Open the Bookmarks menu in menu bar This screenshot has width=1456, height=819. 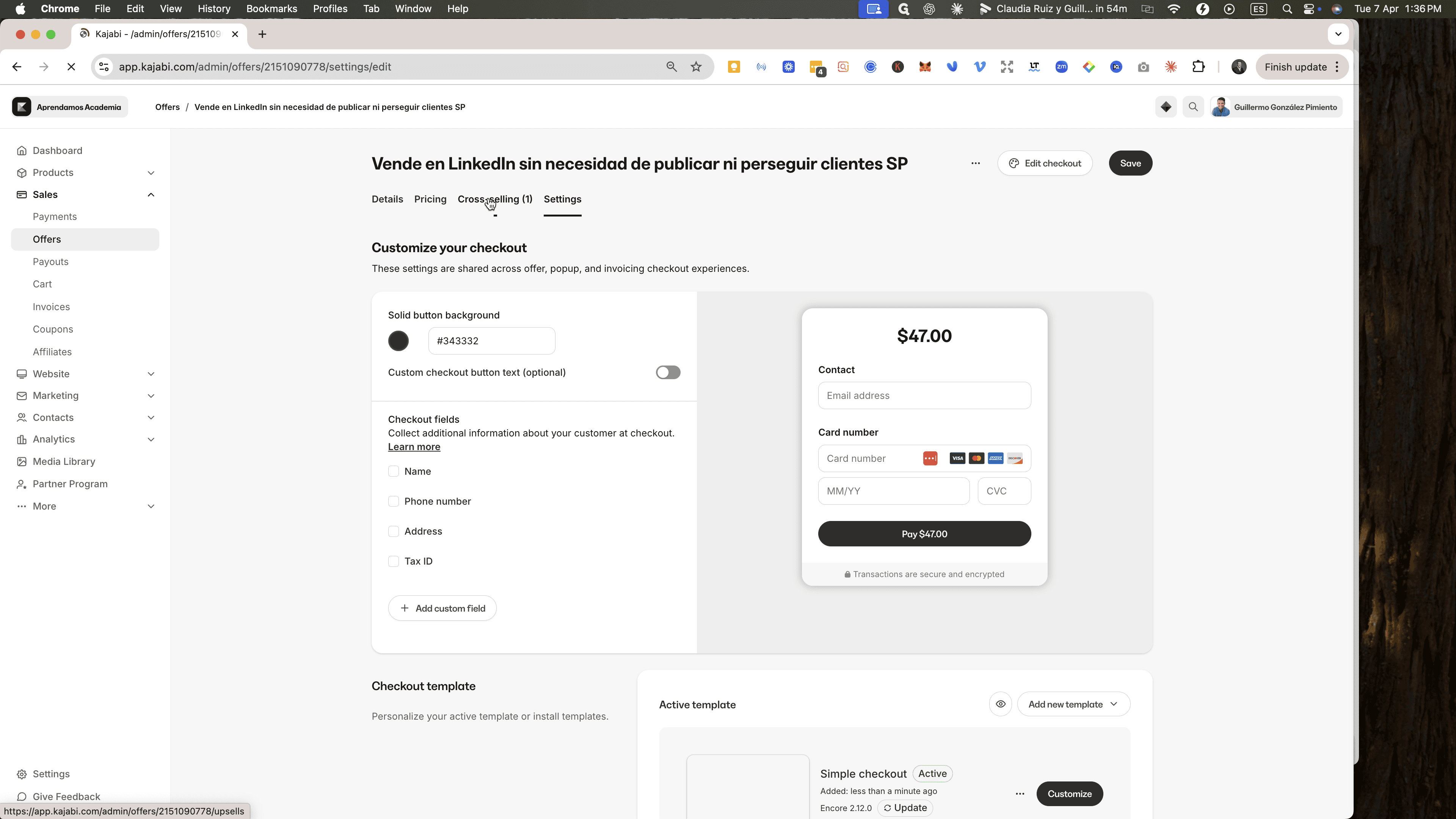(272, 8)
